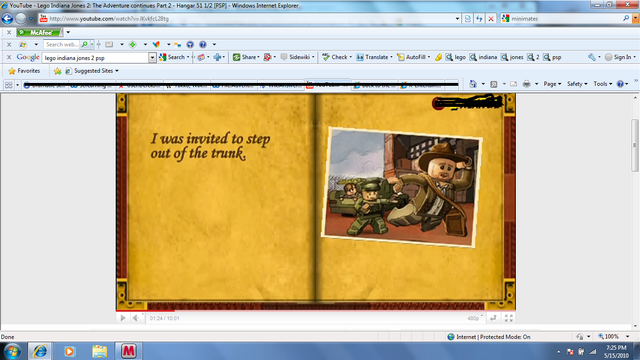
Task: Refresh the page with the refresh icon
Action: 479,18
